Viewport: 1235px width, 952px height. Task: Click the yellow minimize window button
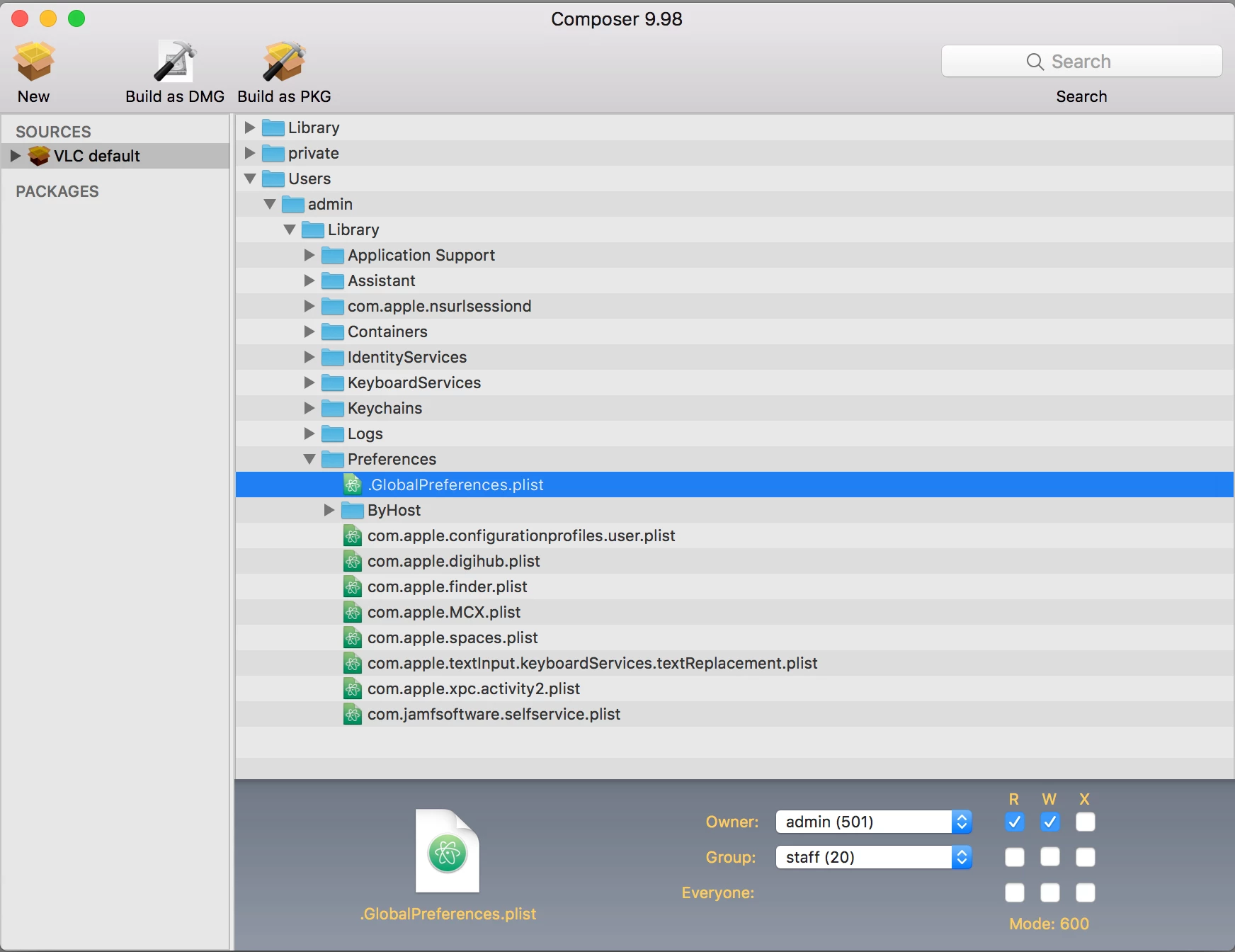pos(48,18)
